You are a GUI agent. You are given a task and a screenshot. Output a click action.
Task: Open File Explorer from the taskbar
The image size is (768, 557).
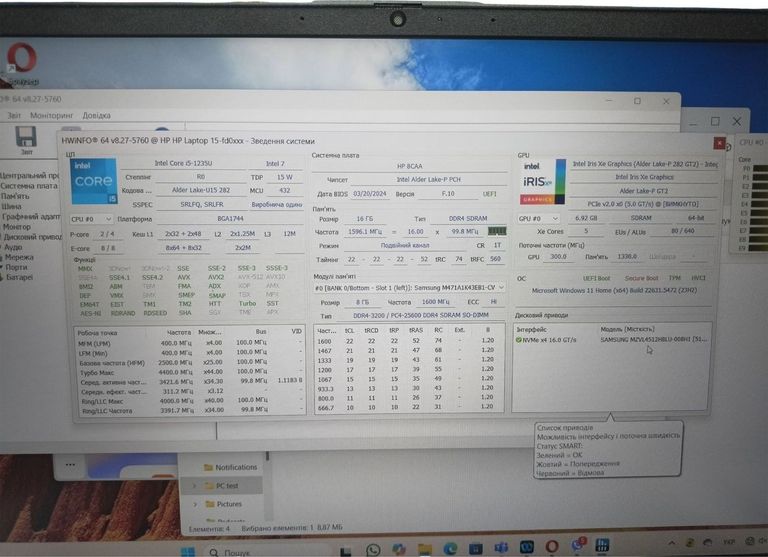click(425, 549)
